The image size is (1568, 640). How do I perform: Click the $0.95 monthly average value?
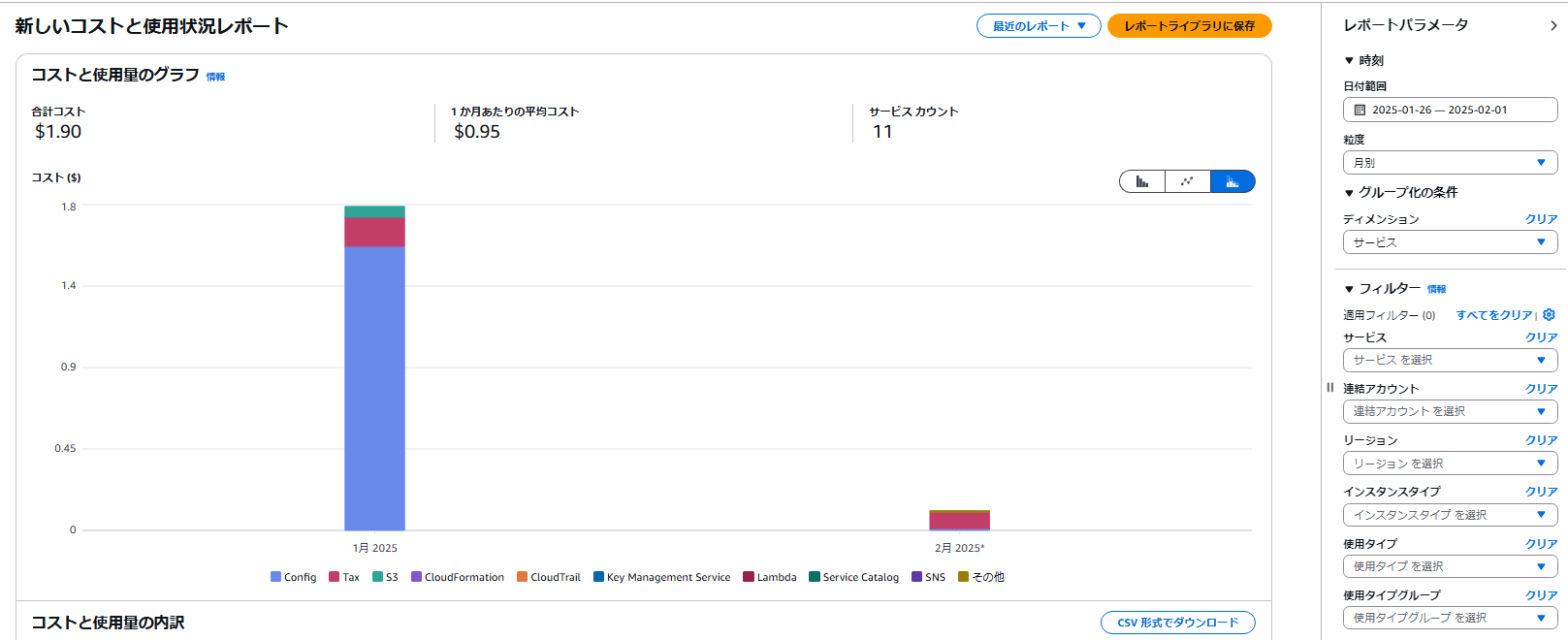[477, 132]
